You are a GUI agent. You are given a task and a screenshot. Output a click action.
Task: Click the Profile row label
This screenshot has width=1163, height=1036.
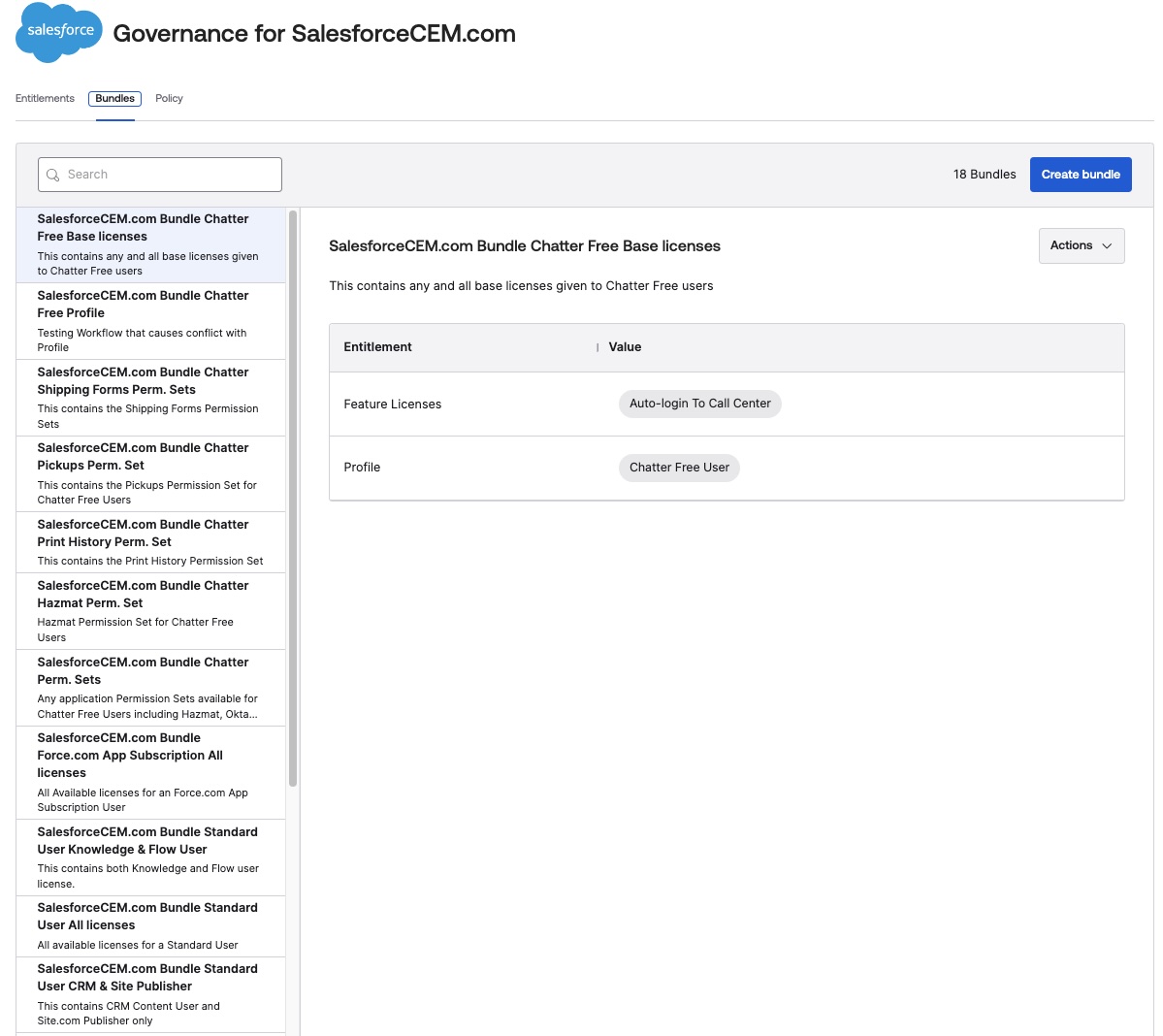362,468
